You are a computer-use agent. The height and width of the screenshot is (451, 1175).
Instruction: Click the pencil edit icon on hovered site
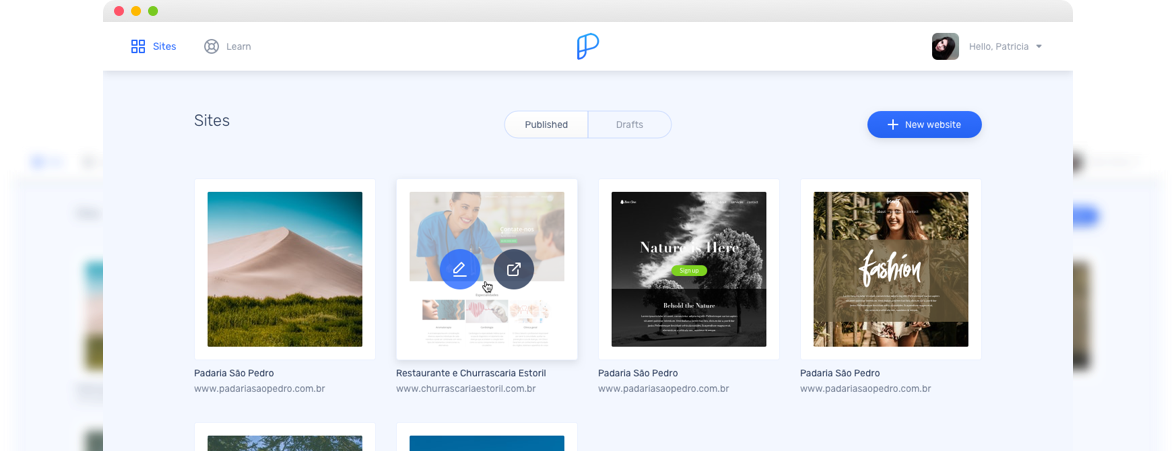pos(460,269)
